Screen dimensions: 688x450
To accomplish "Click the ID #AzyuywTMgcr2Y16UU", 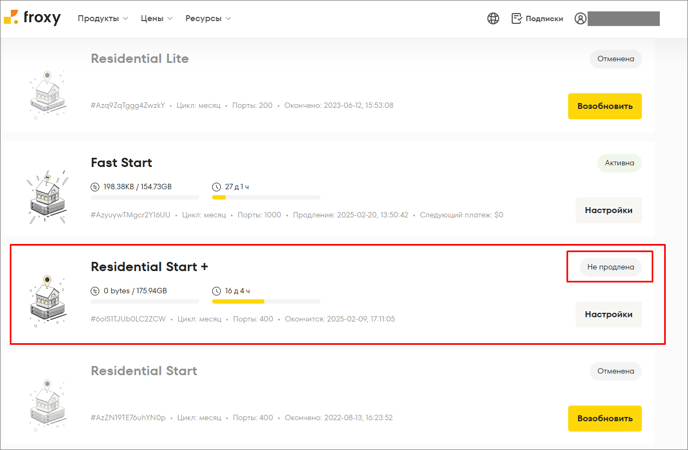I will [x=130, y=215].
